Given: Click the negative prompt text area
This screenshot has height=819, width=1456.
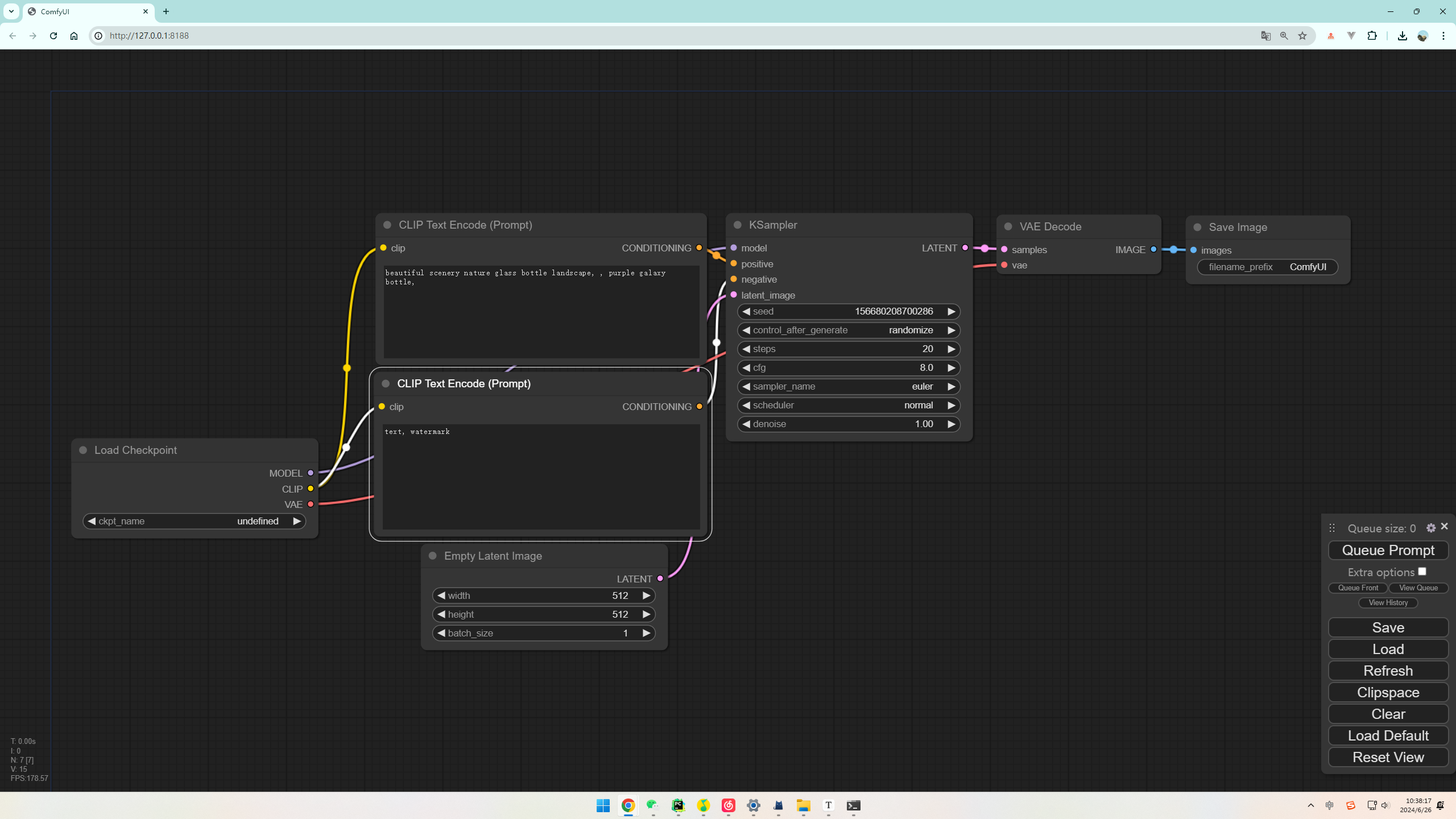Looking at the screenshot, I should tap(541, 477).
